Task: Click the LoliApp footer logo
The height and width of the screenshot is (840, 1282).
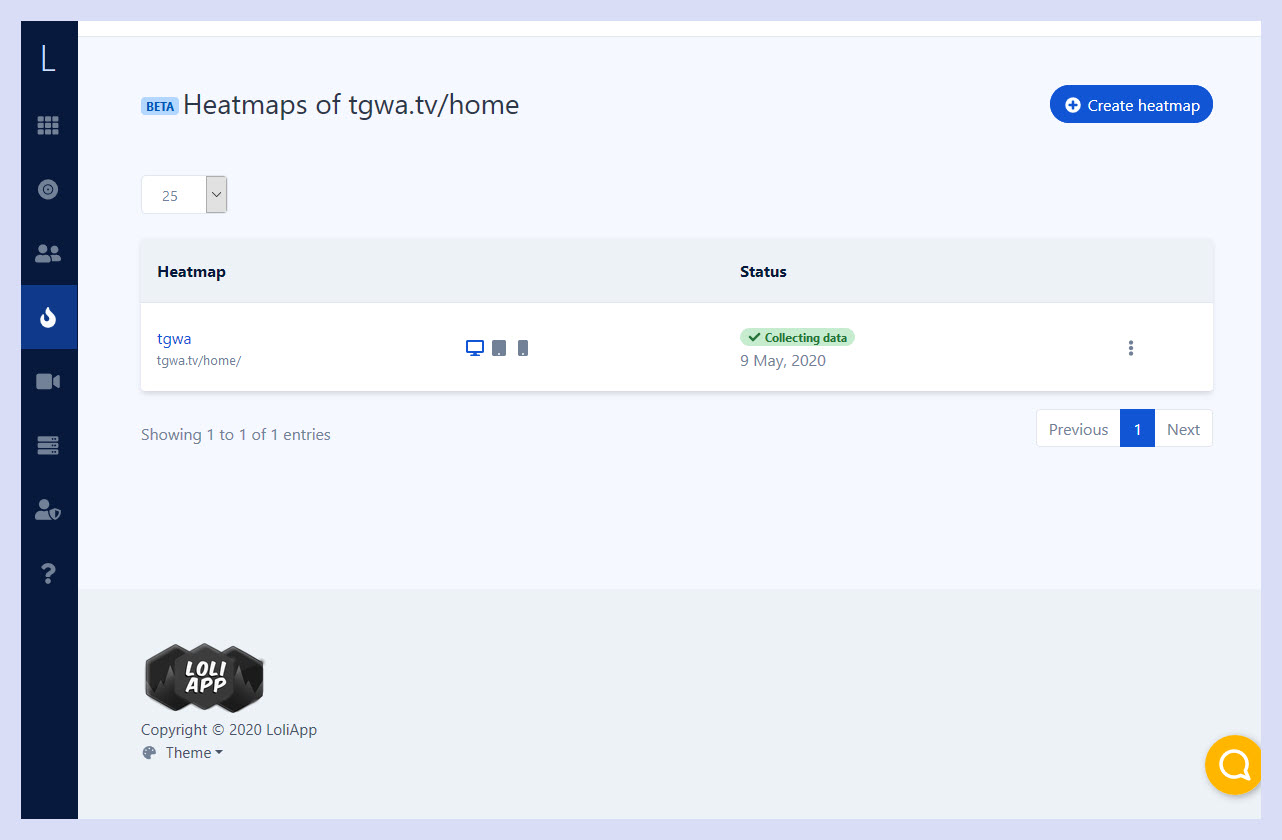Action: [x=204, y=677]
